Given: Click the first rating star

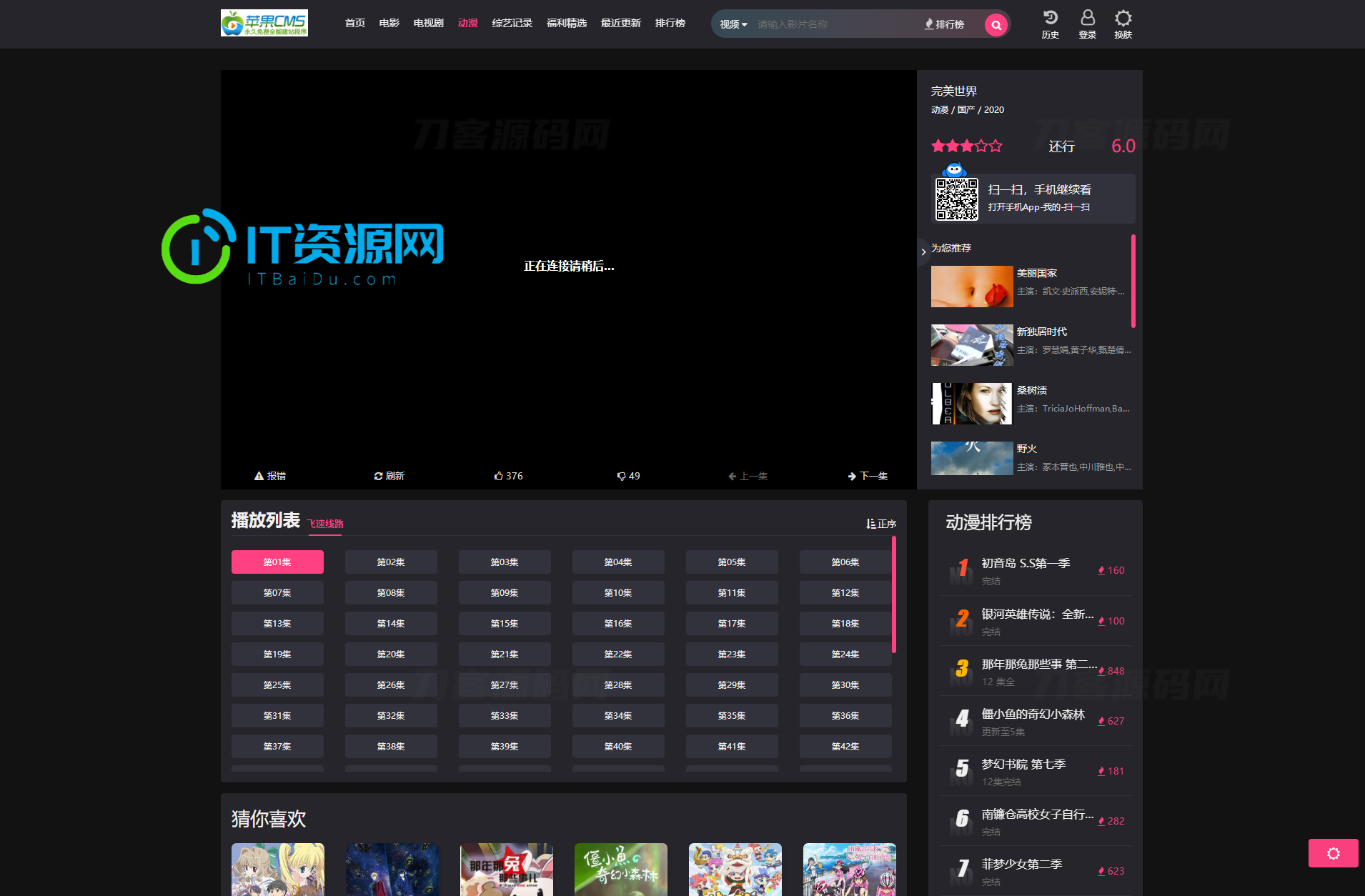Looking at the screenshot, I should click(938, 146).
